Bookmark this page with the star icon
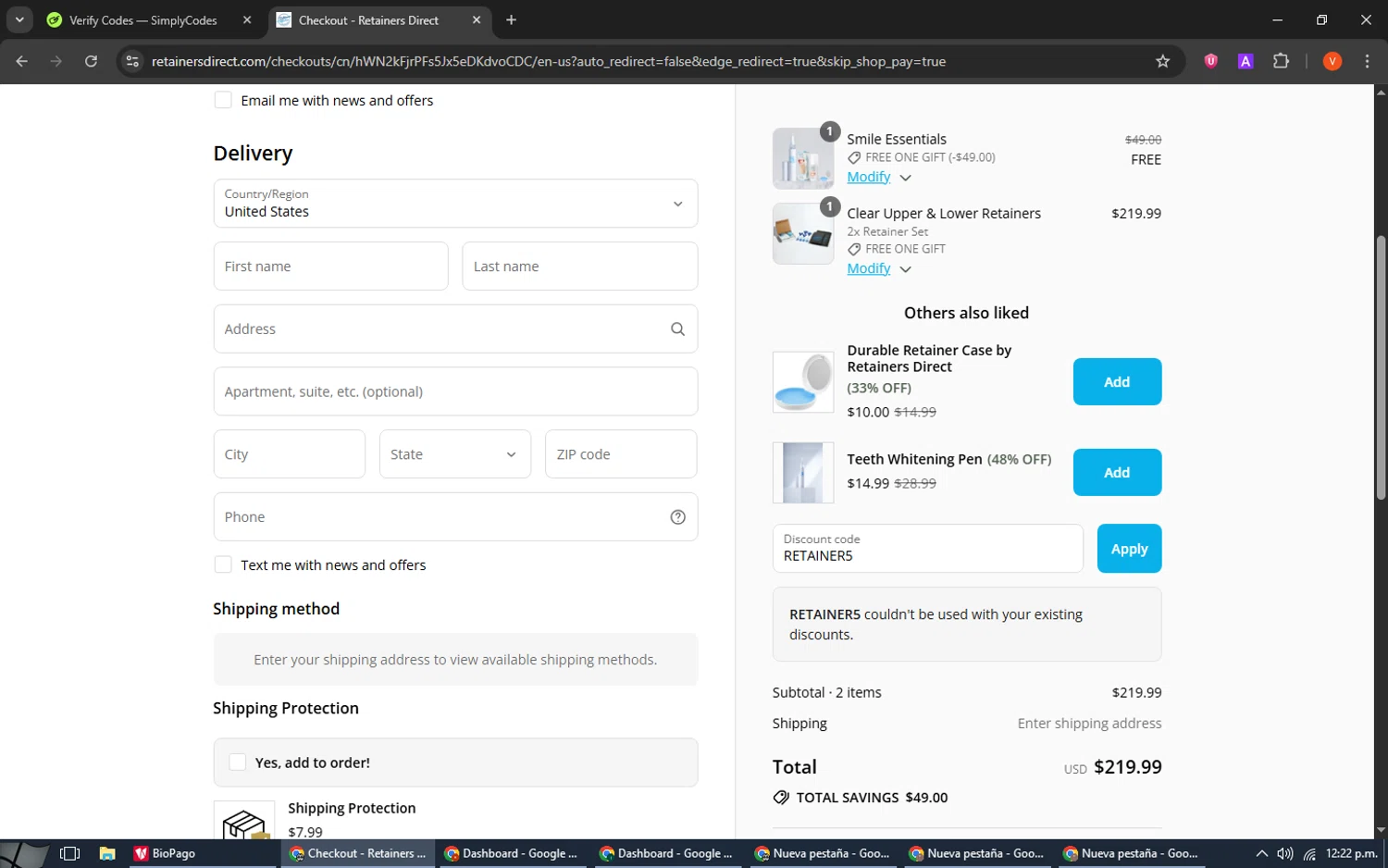 coord(1163,61)
